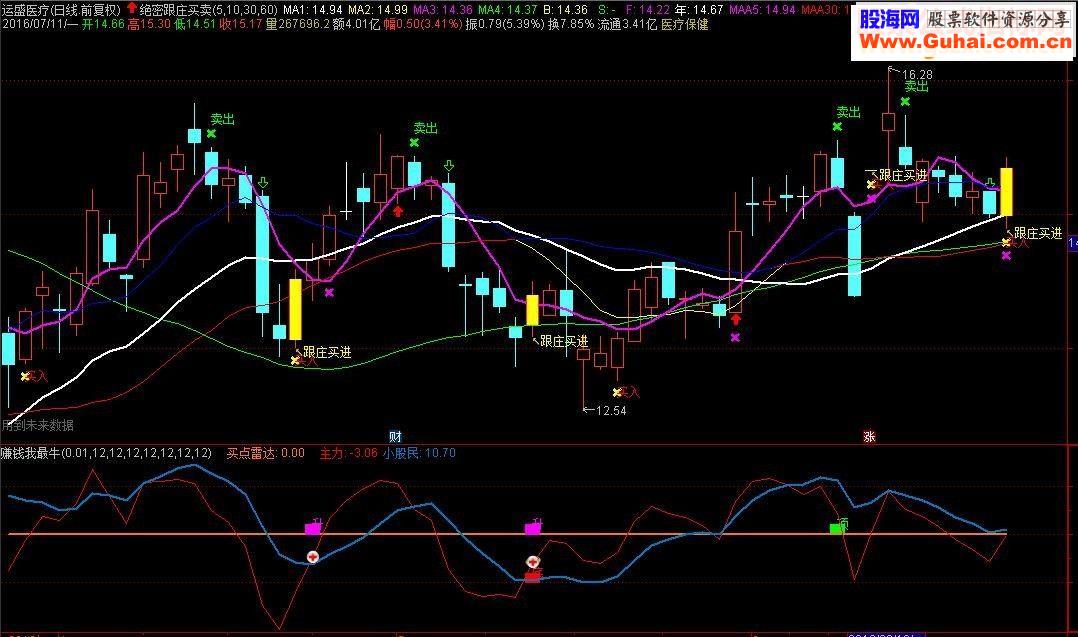Click the date 2016/07/11 in the header
The width and height of the screenshot is (1078, 637).
(x=33, y=25)
